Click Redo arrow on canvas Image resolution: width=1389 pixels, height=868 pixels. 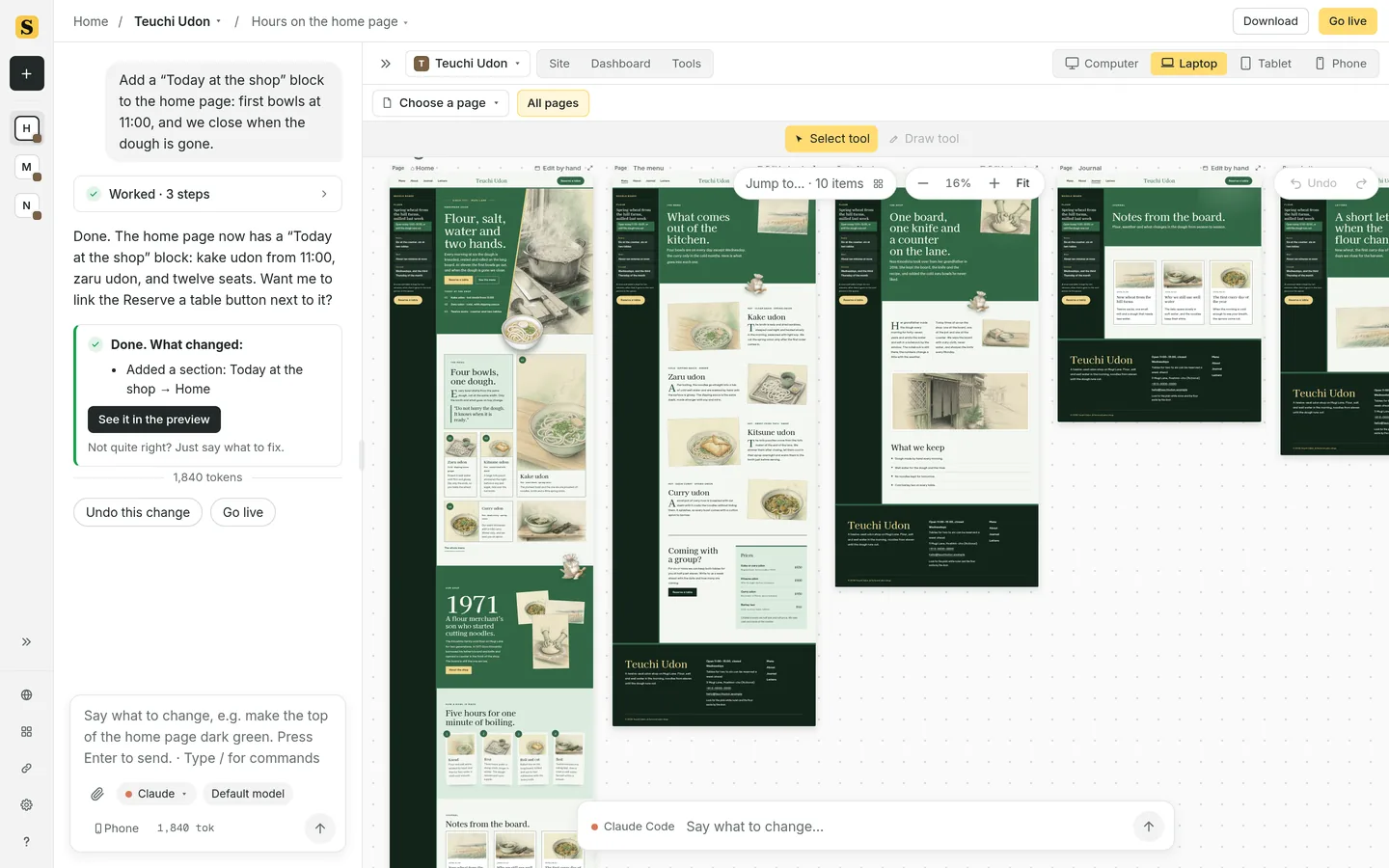click(x=1362, y=183)
